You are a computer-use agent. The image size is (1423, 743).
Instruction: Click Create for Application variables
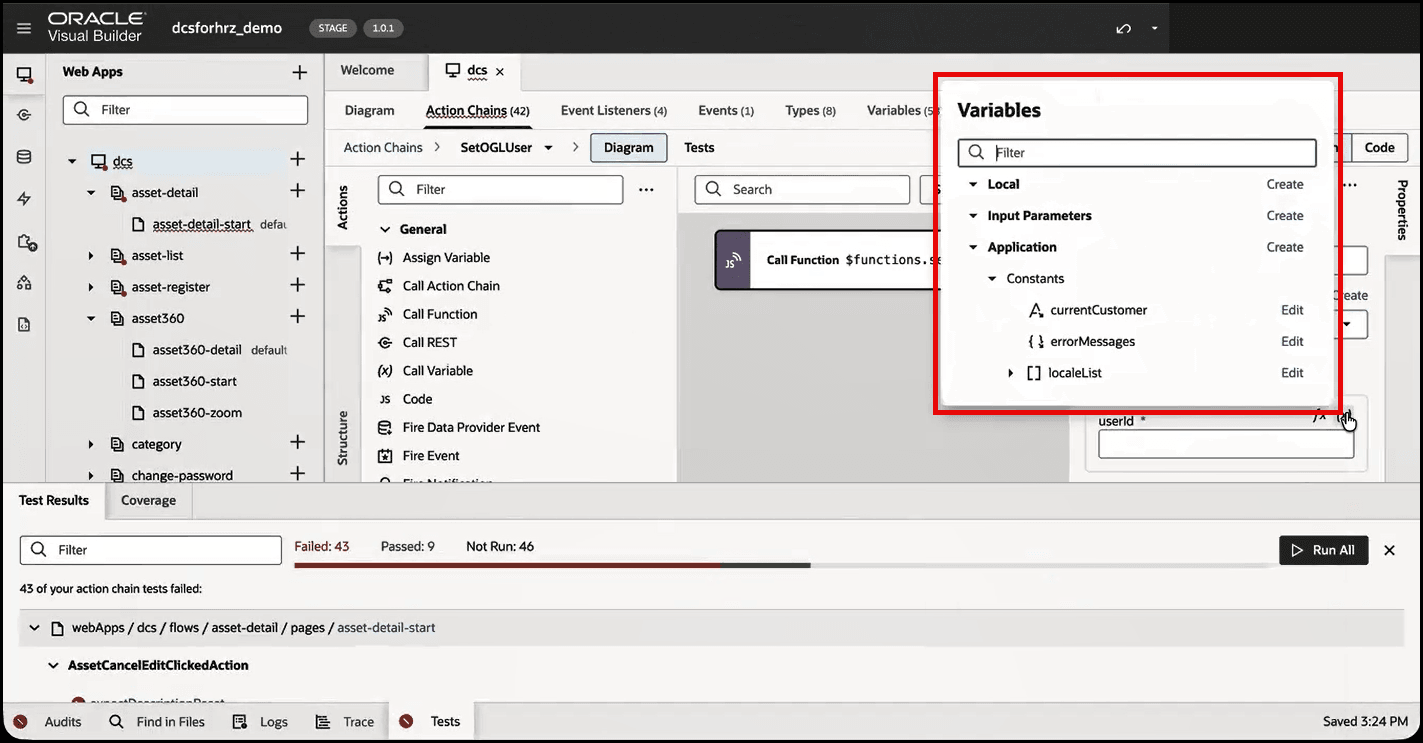click(1285, 247)
